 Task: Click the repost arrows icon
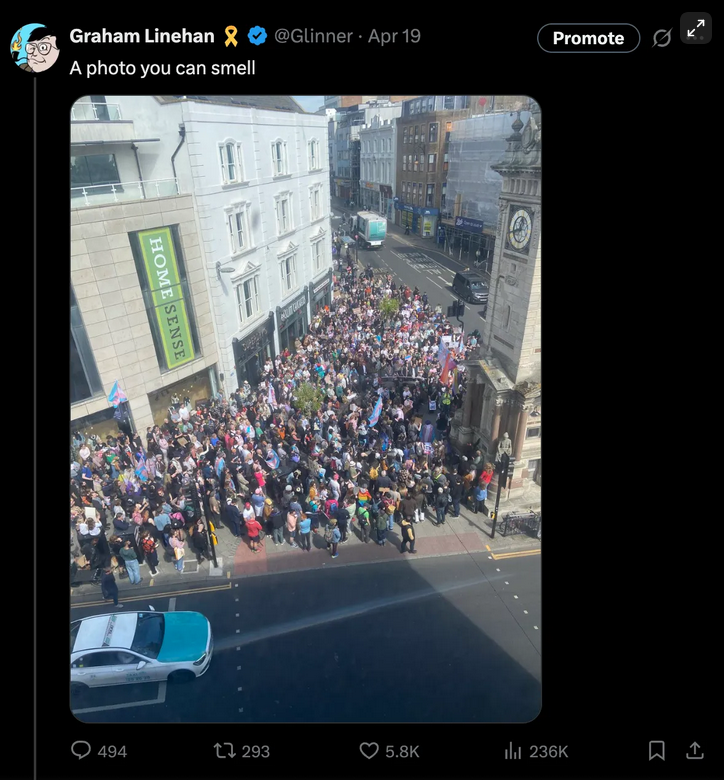point(224,750)
